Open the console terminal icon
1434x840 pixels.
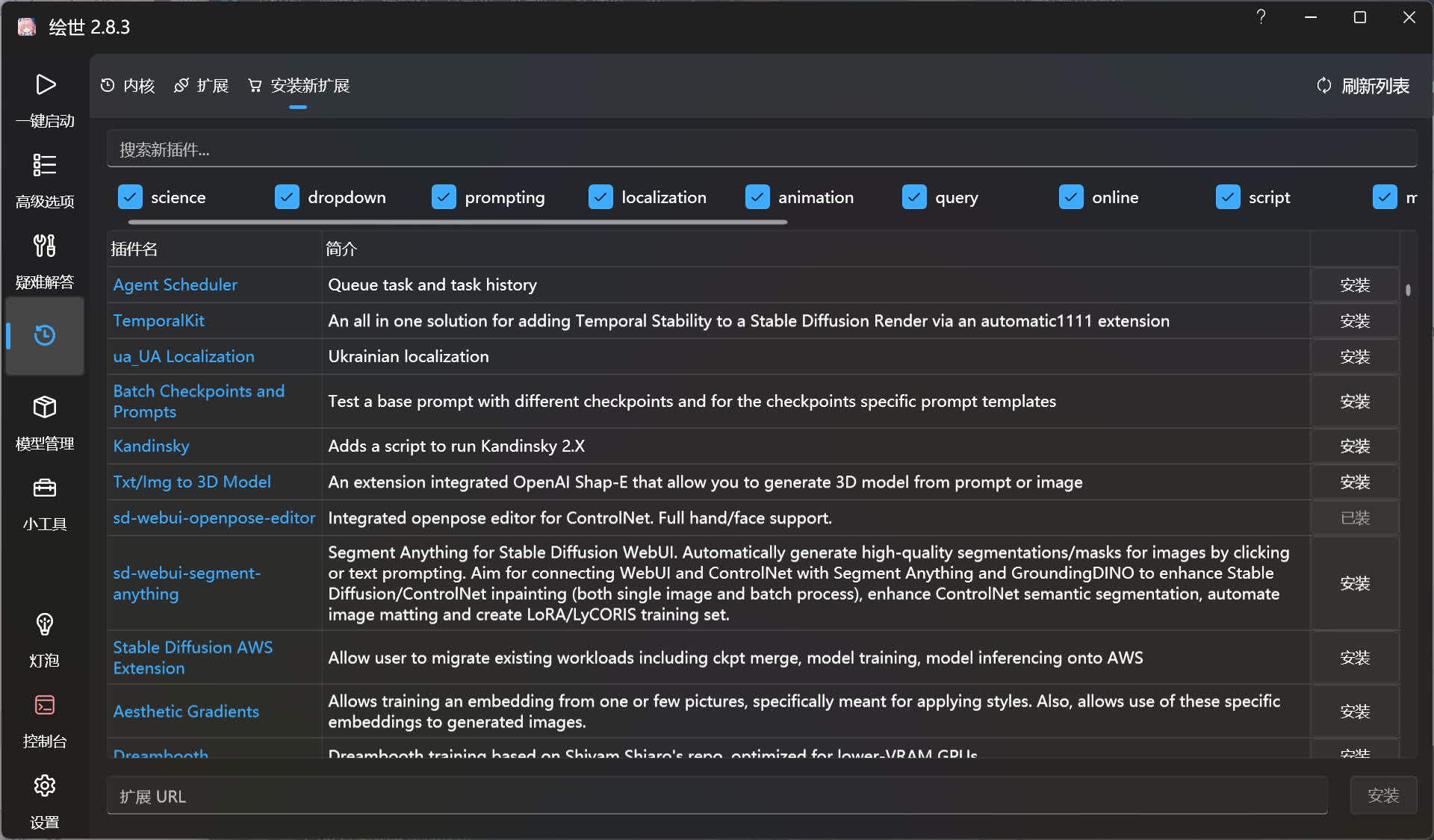(x=45, y=705)
